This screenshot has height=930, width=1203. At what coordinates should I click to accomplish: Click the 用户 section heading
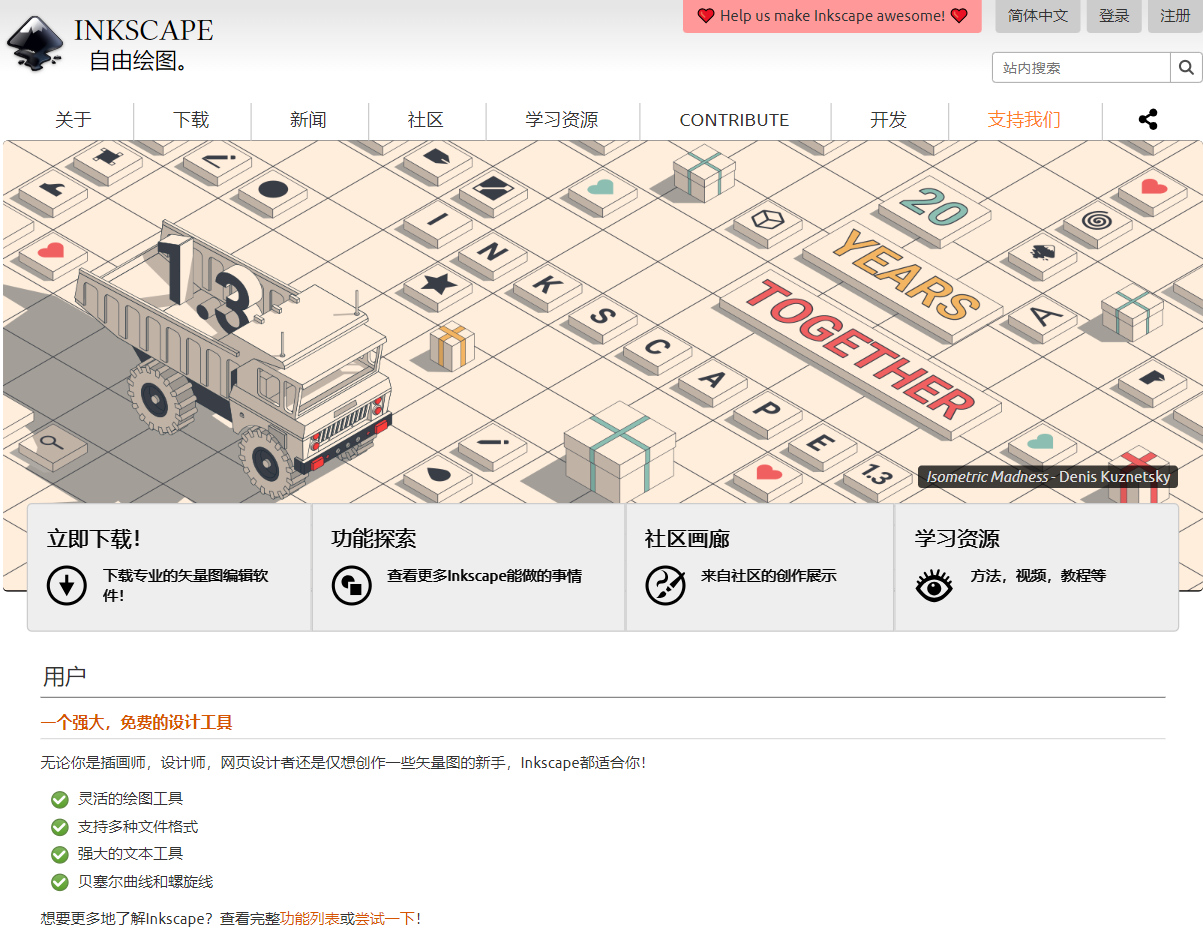[64, 677]
